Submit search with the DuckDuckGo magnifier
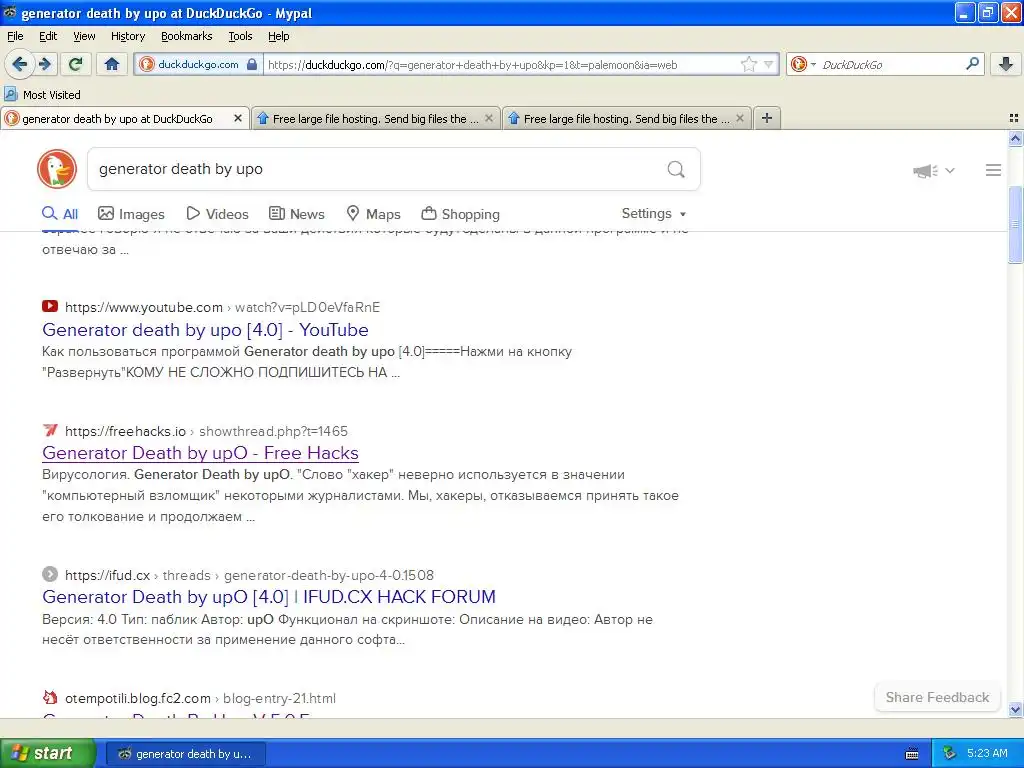The height and width of the screenshot is (768, 1024). tap(676, 170)
